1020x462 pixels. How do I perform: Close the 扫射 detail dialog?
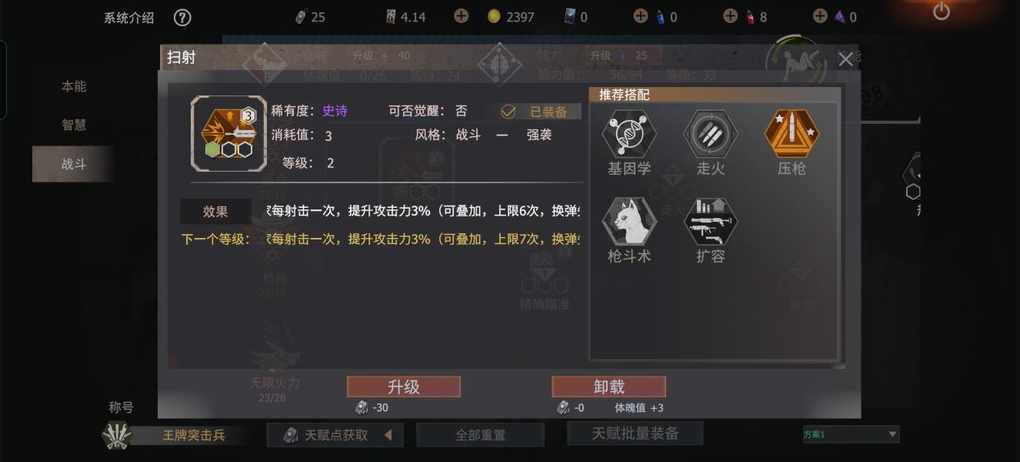click(845, 60)
